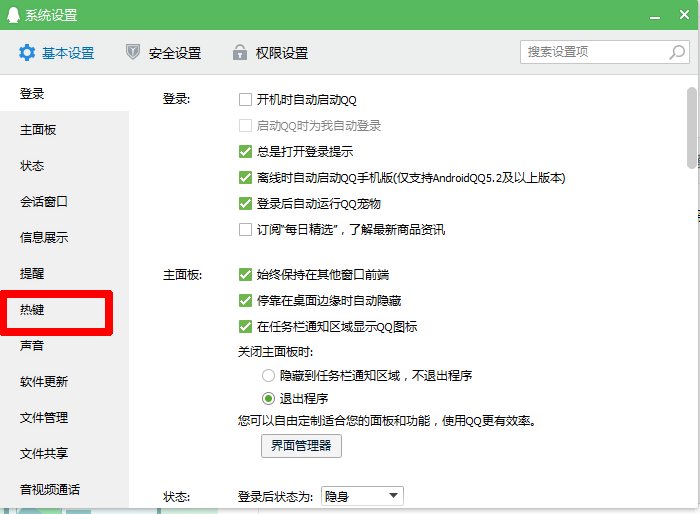This screenshot has width=700, height=514.
Task: Go to 文件管理 in sidebar
Action: pyautogui.click(x=64, y=418)
